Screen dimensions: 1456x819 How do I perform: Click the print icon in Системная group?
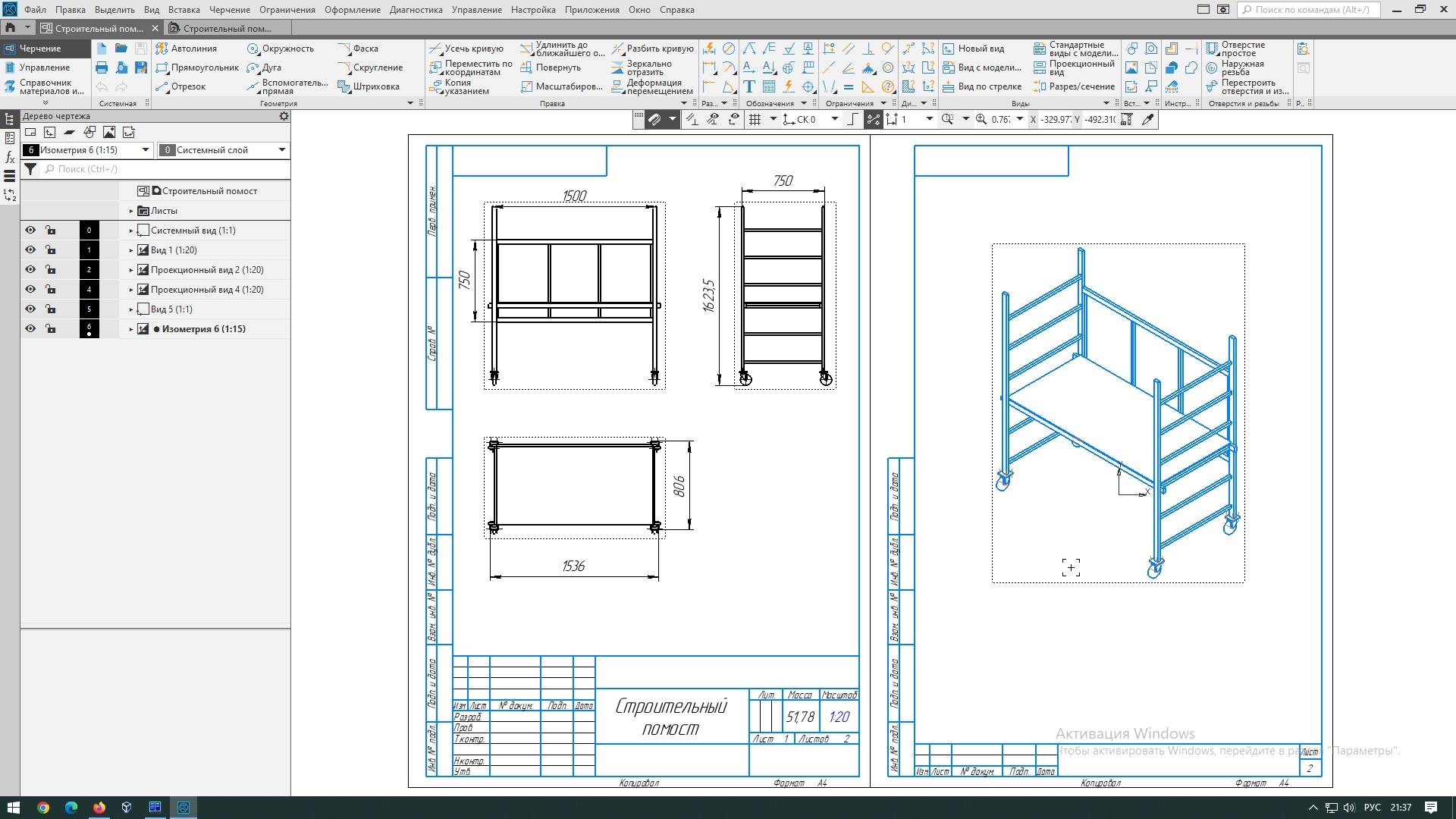click(x=102, y=67)
